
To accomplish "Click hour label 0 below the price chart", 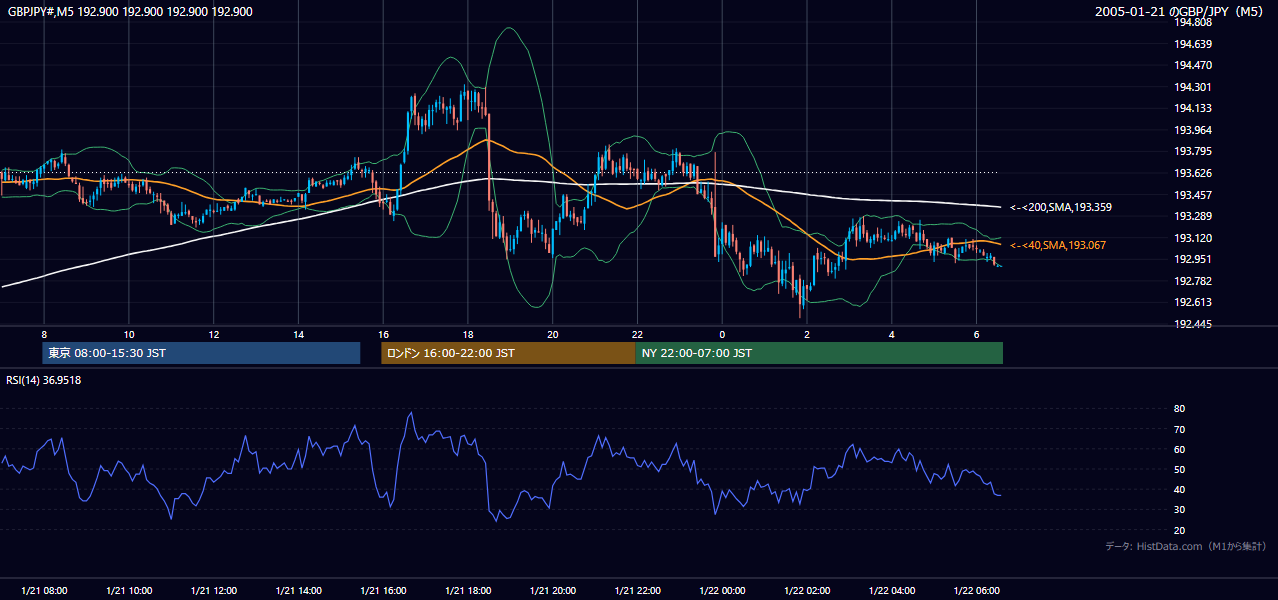I will [x=723, y=334].
